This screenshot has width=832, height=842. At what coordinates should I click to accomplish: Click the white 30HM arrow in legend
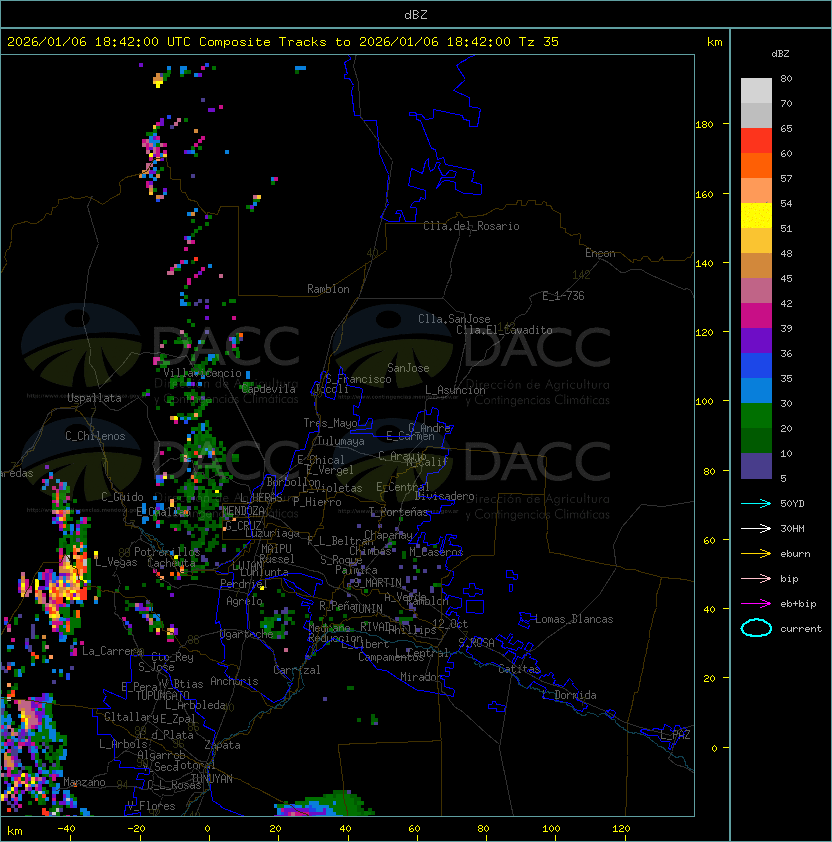pyautogui.click(x=756, y=528)
